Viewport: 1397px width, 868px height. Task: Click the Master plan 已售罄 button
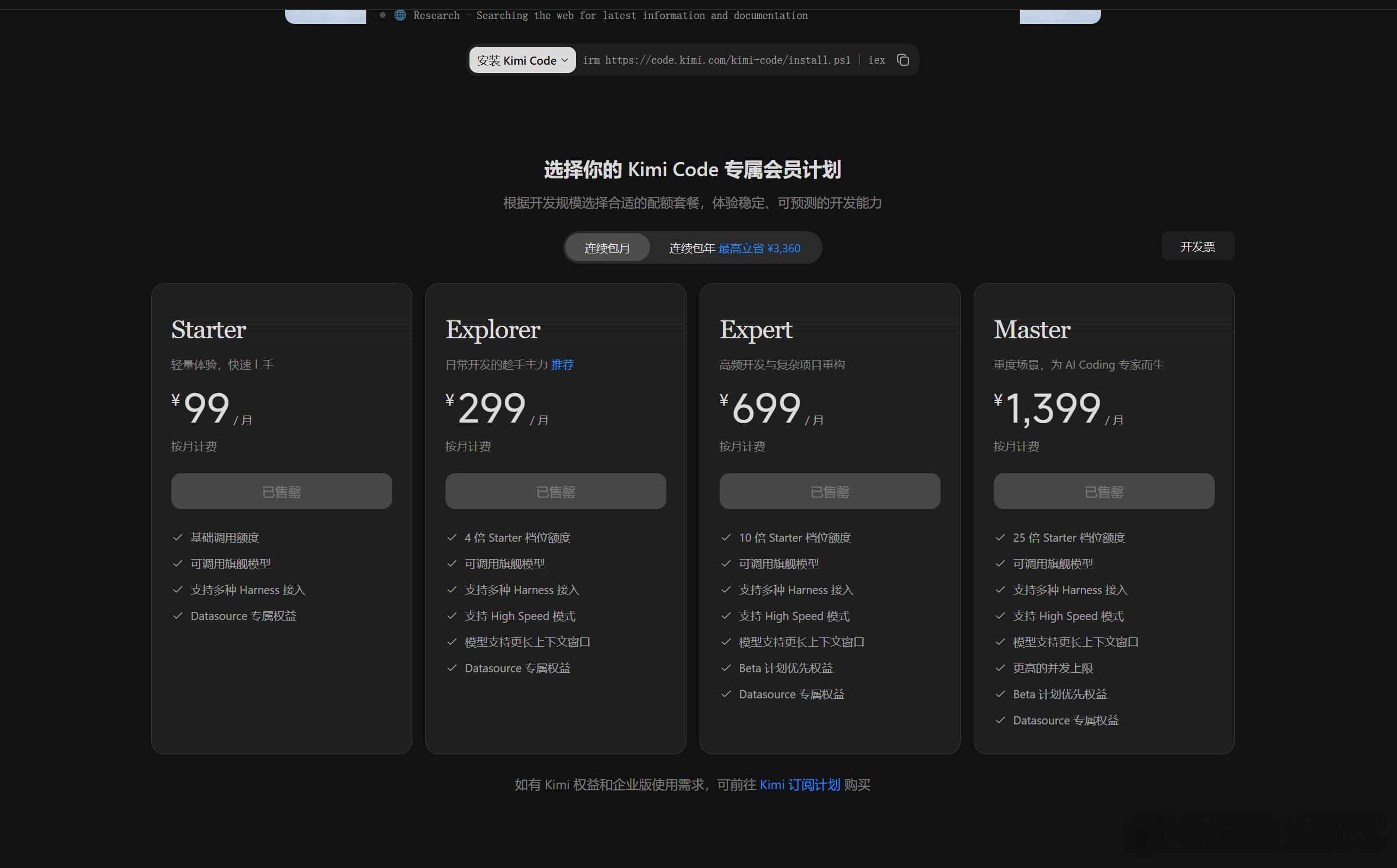click(x=1104, y=492)
